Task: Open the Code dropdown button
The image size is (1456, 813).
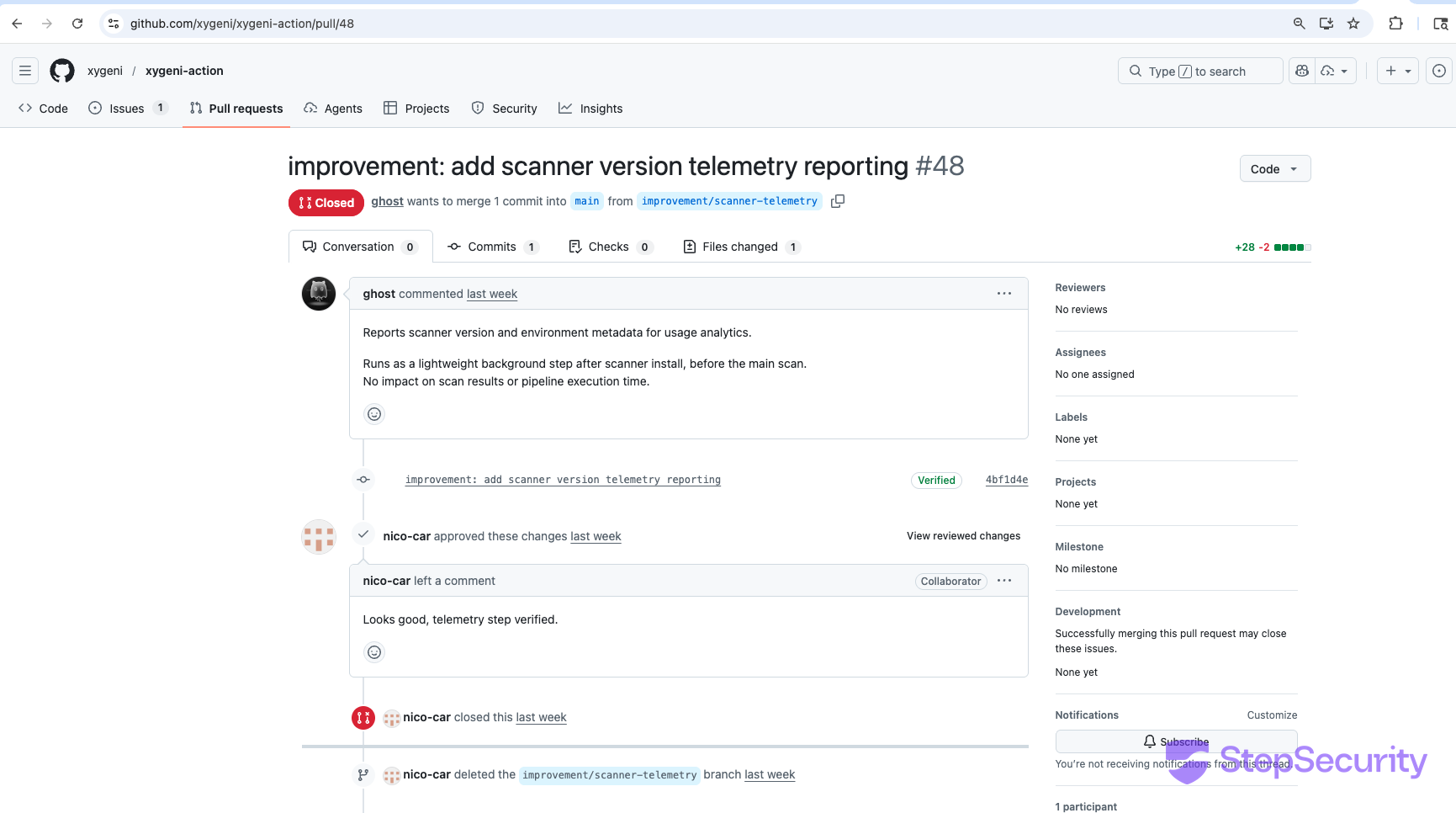Action: [1275, 168]
